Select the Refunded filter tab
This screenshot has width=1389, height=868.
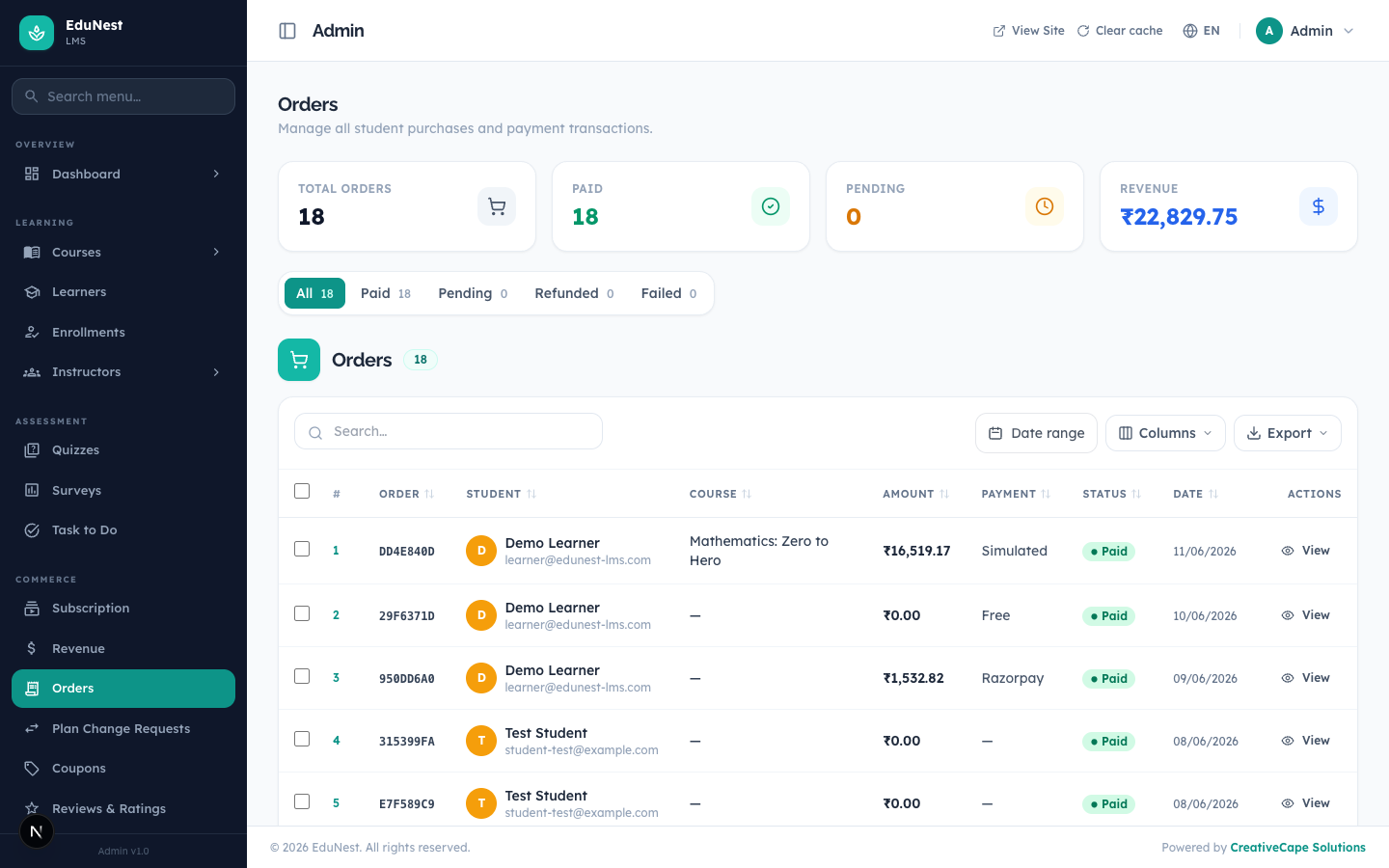[x=574, y=293]
